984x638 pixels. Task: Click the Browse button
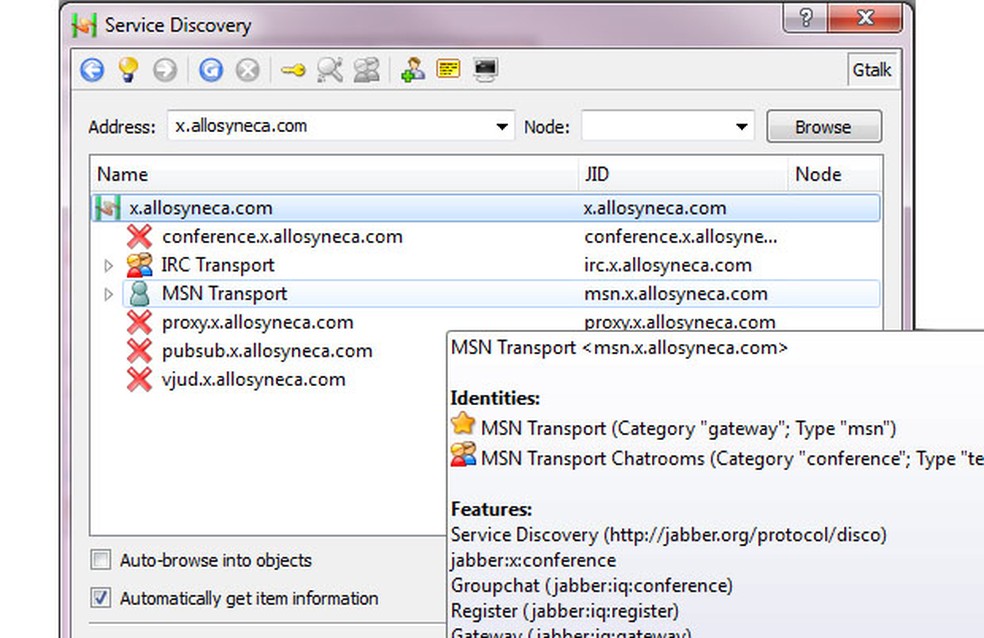(823, 127)
